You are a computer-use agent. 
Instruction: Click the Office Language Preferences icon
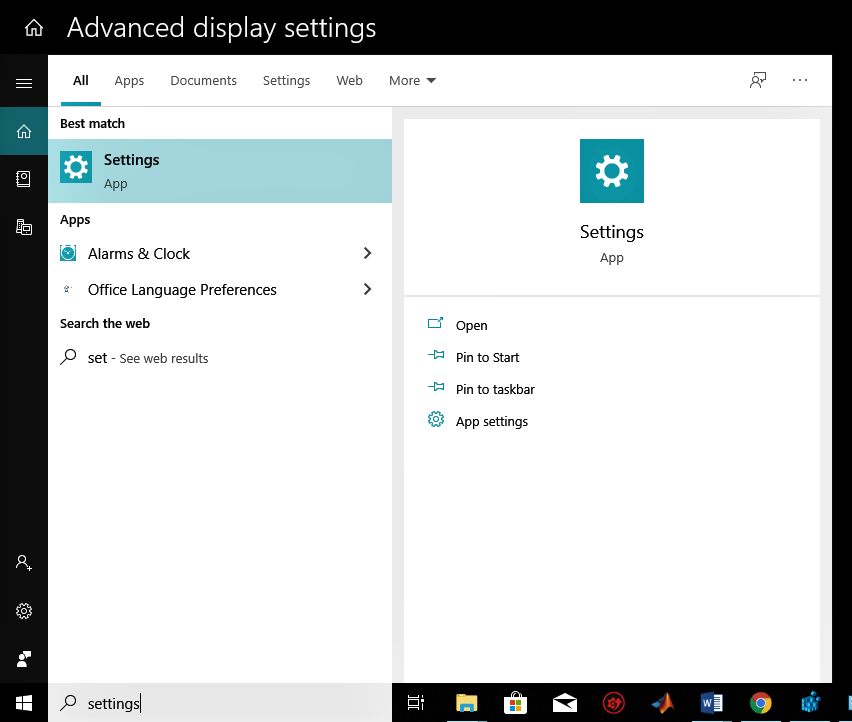coord(67,289)
